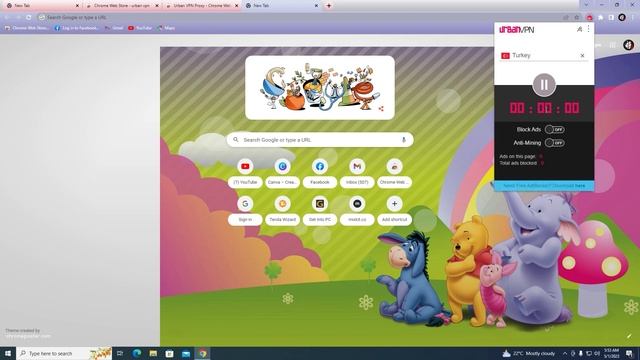Open the notification center icon
The image size is (640, 360).
629,353
